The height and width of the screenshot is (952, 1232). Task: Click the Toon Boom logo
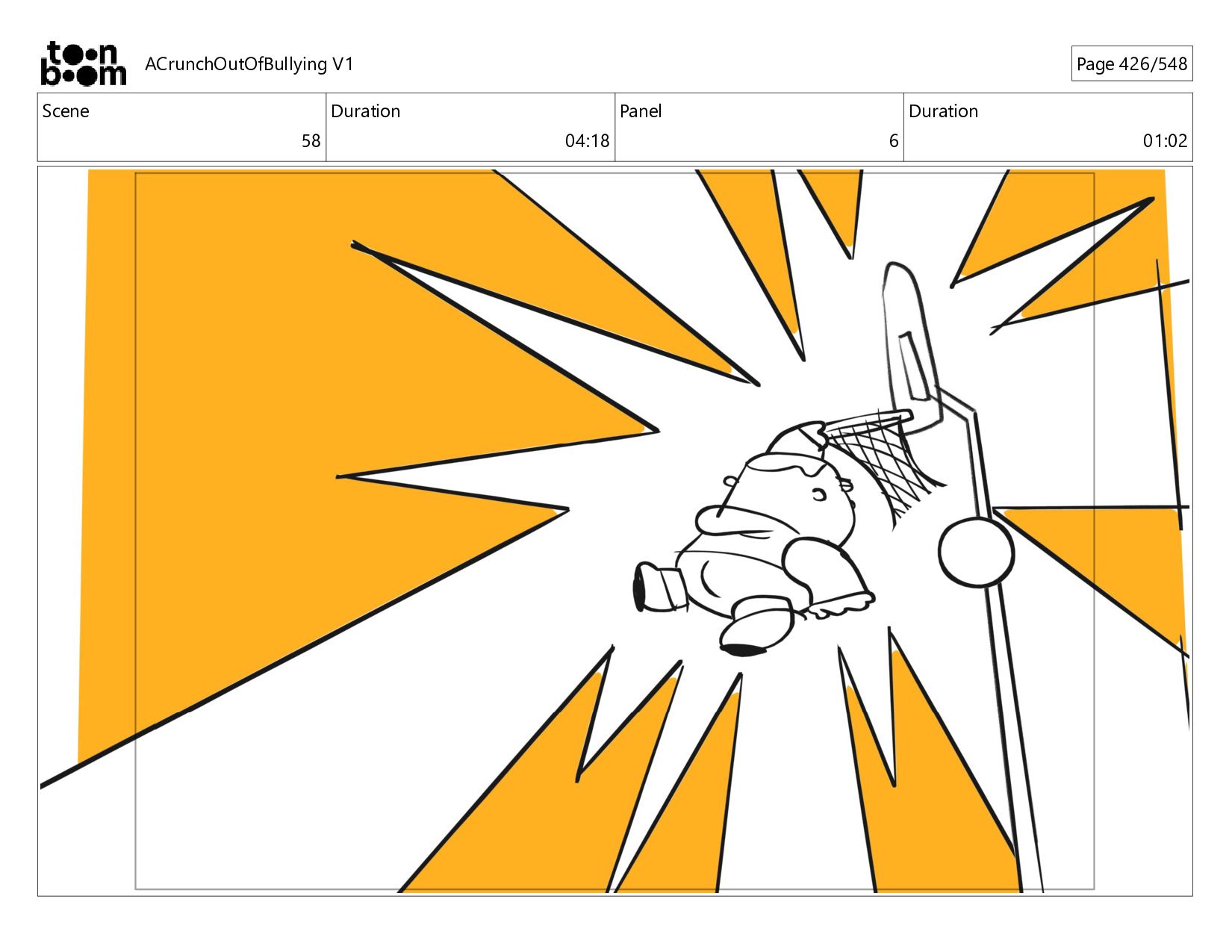[x=83, y=63]
